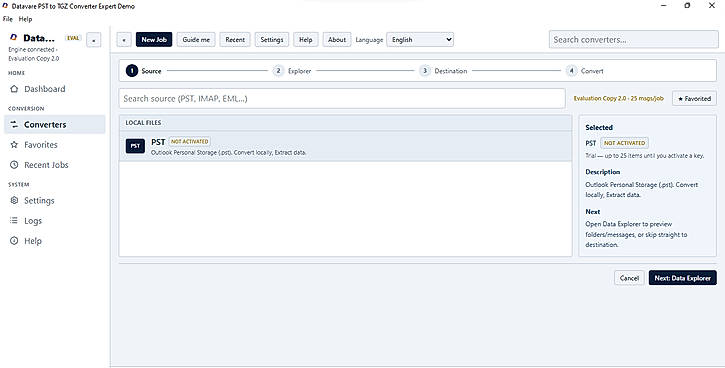Open the Help menu in menu bar
This screenshot has width=725, height=368.
pyautogui.click(x=25, y=19)
